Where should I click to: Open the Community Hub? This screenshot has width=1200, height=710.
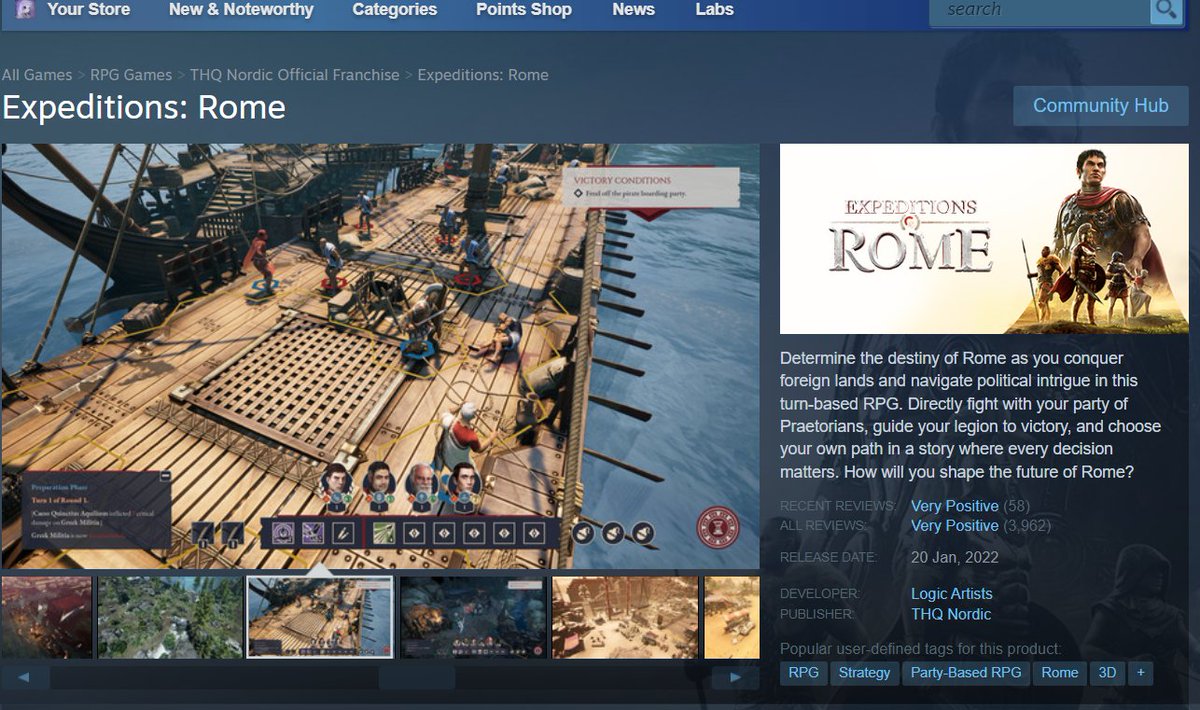1100,106
